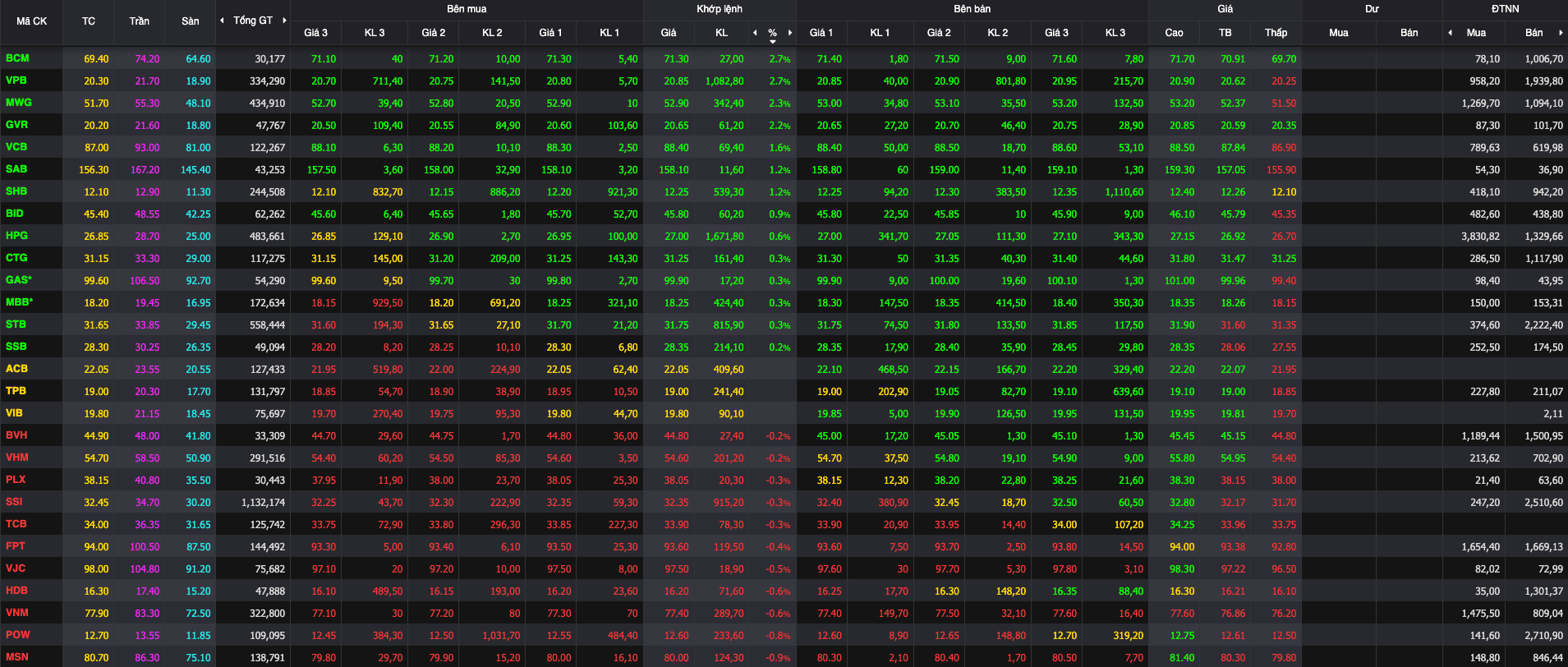The width and height of the screenshot is (1568, 667).
Task: Open the HPG stock symbol
Action: pos(16,236)
